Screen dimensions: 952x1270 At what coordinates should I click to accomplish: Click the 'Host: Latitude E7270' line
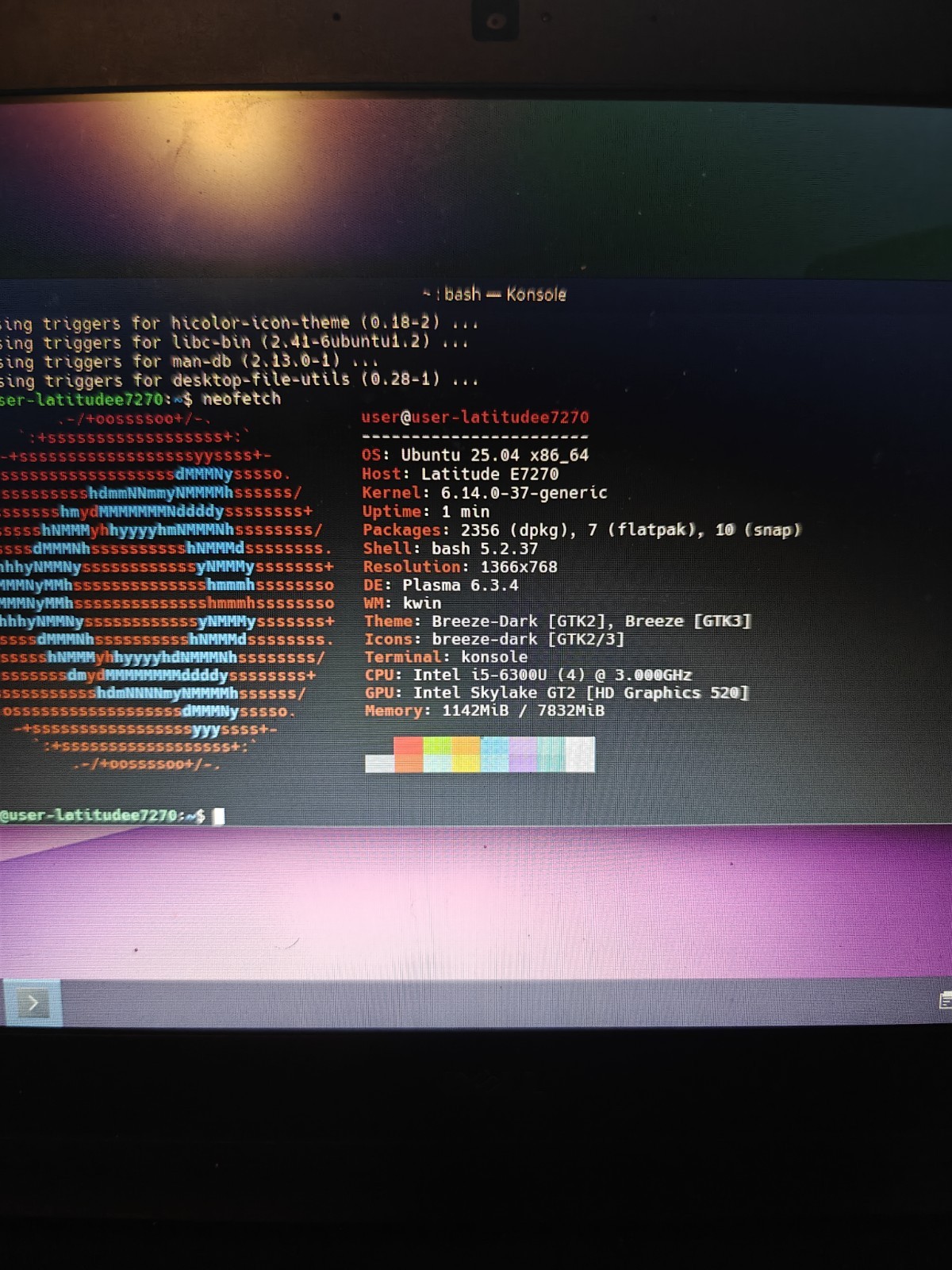(460, 474)
